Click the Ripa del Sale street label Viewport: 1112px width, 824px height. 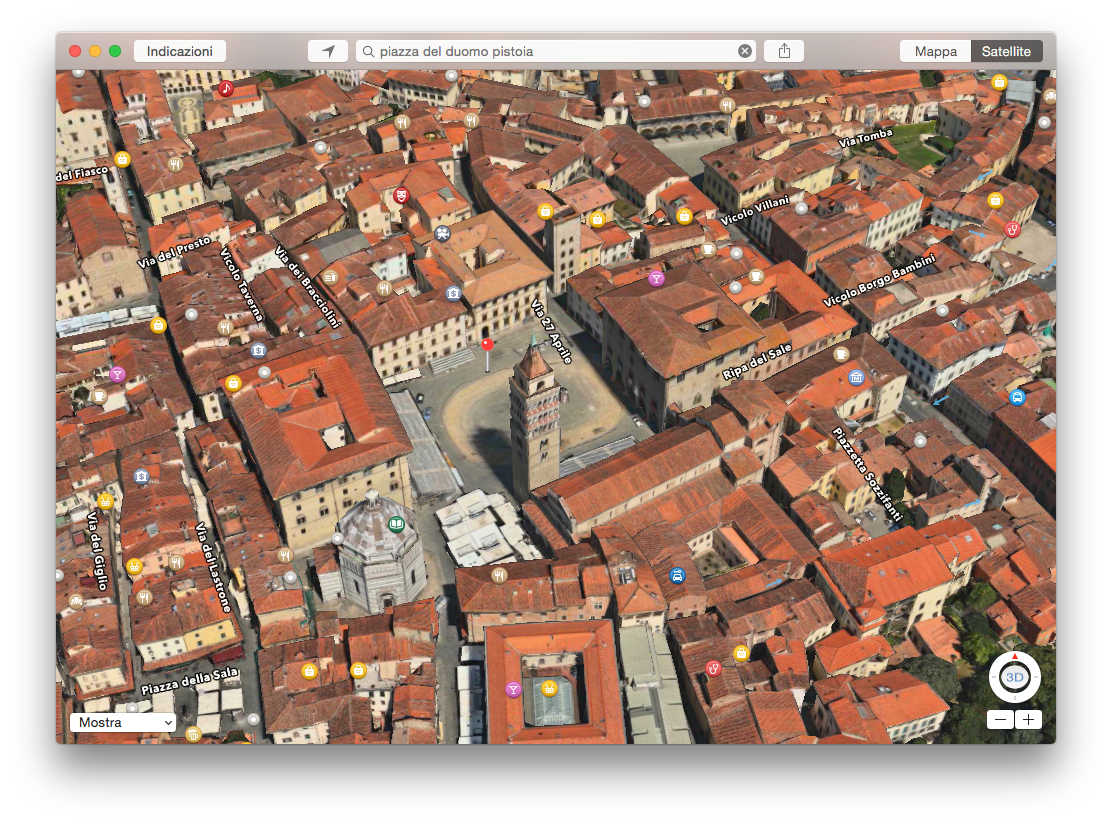point(757,361)
